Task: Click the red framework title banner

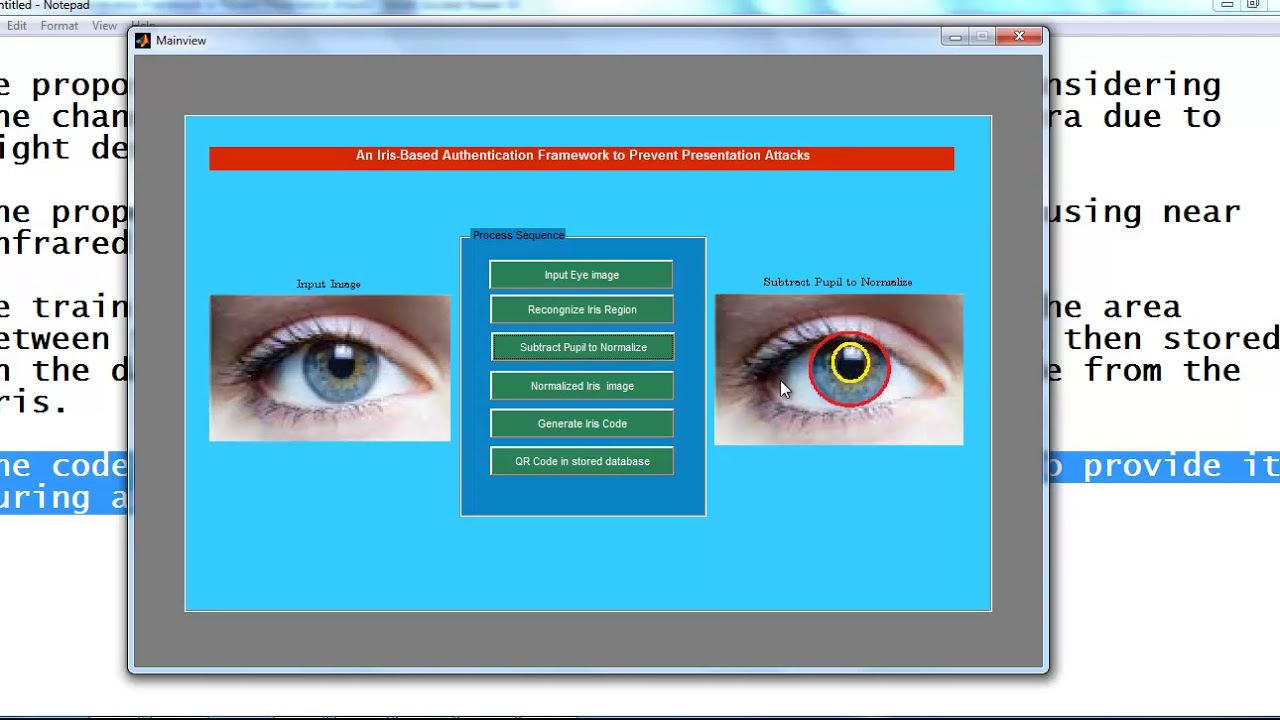Action: tap(581, 157)
